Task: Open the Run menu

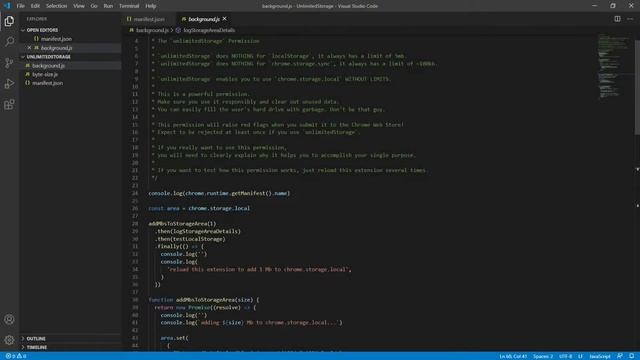Action: tap(108, 6)
